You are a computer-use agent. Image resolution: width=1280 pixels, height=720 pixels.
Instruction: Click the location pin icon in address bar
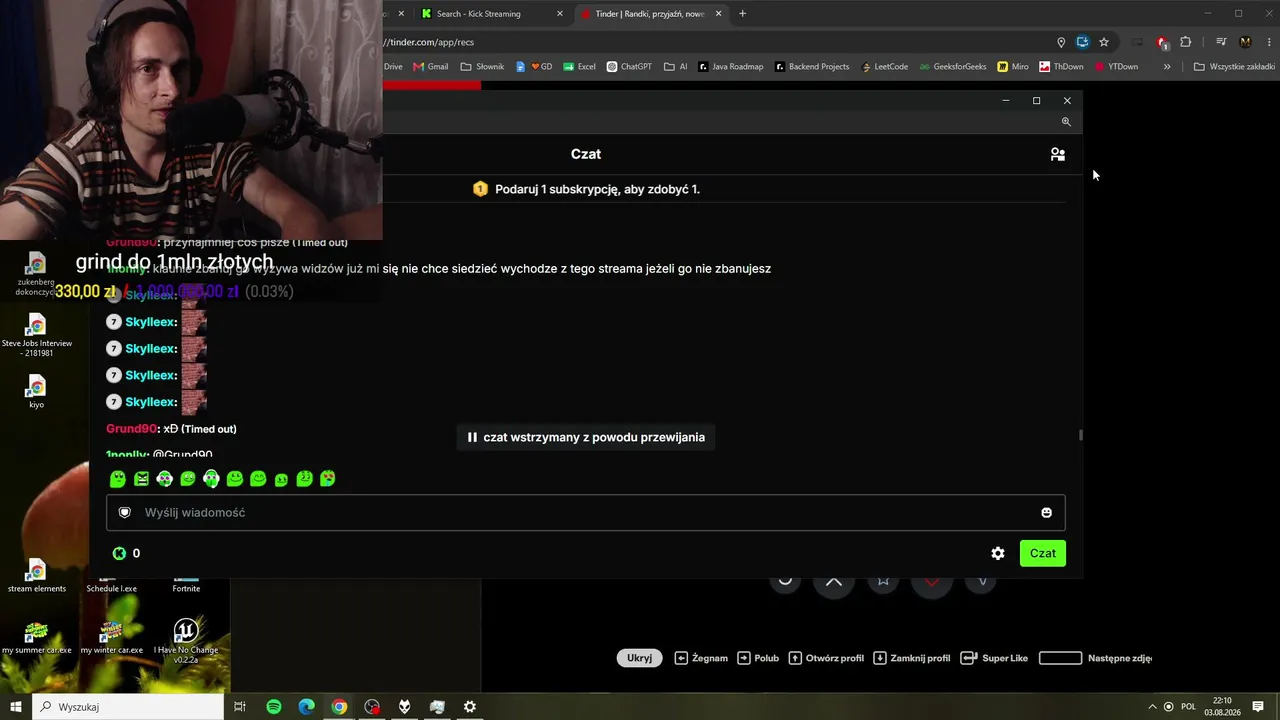pos(1061,42)
